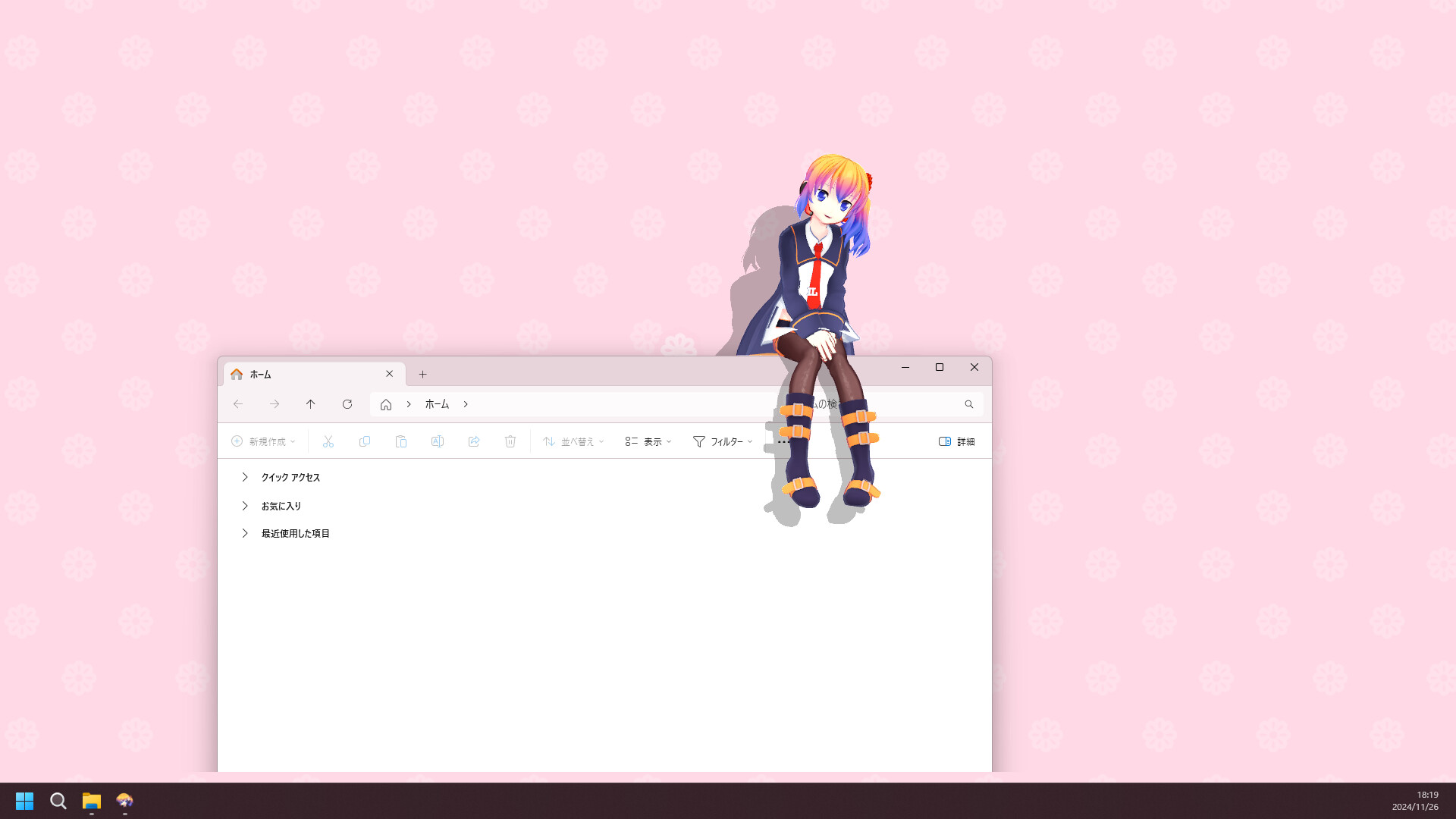Launch Search from the taskbar
1456x819 pixels.
[x=58, y=801]
